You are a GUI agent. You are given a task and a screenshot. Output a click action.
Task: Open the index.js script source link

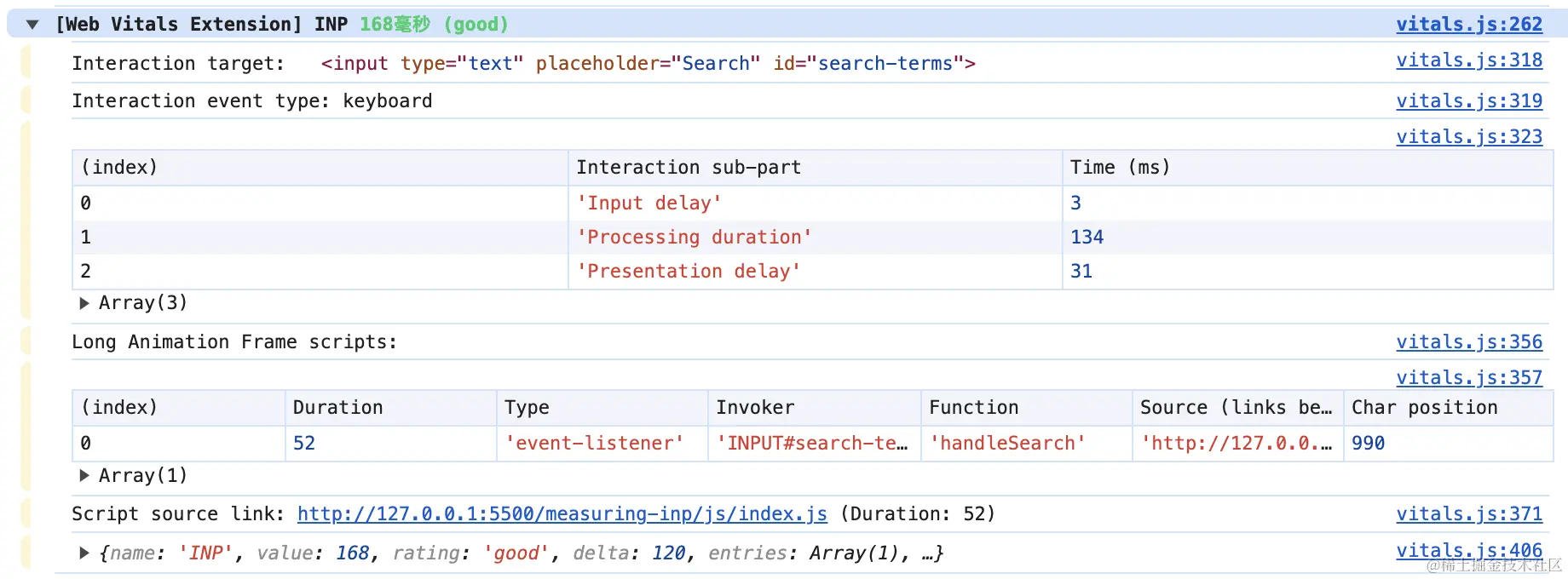tap(562, 514)
